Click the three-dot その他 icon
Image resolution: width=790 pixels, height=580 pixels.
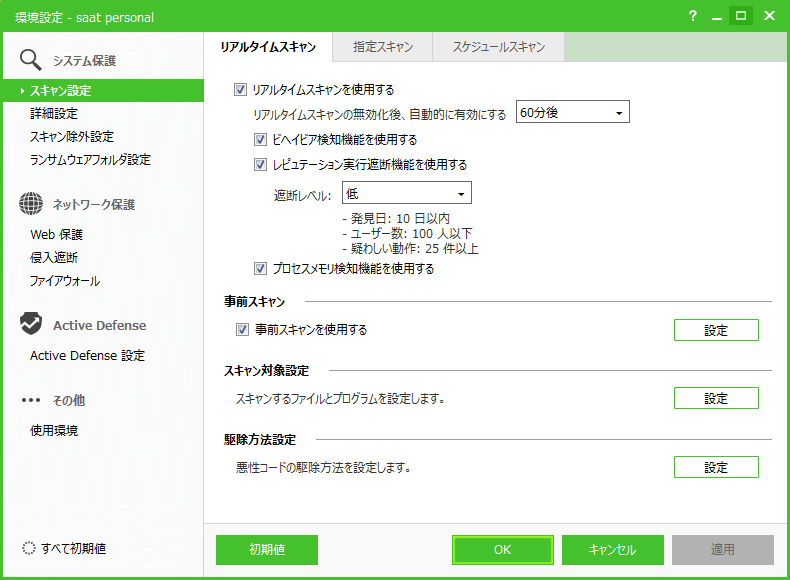[31, 400]
